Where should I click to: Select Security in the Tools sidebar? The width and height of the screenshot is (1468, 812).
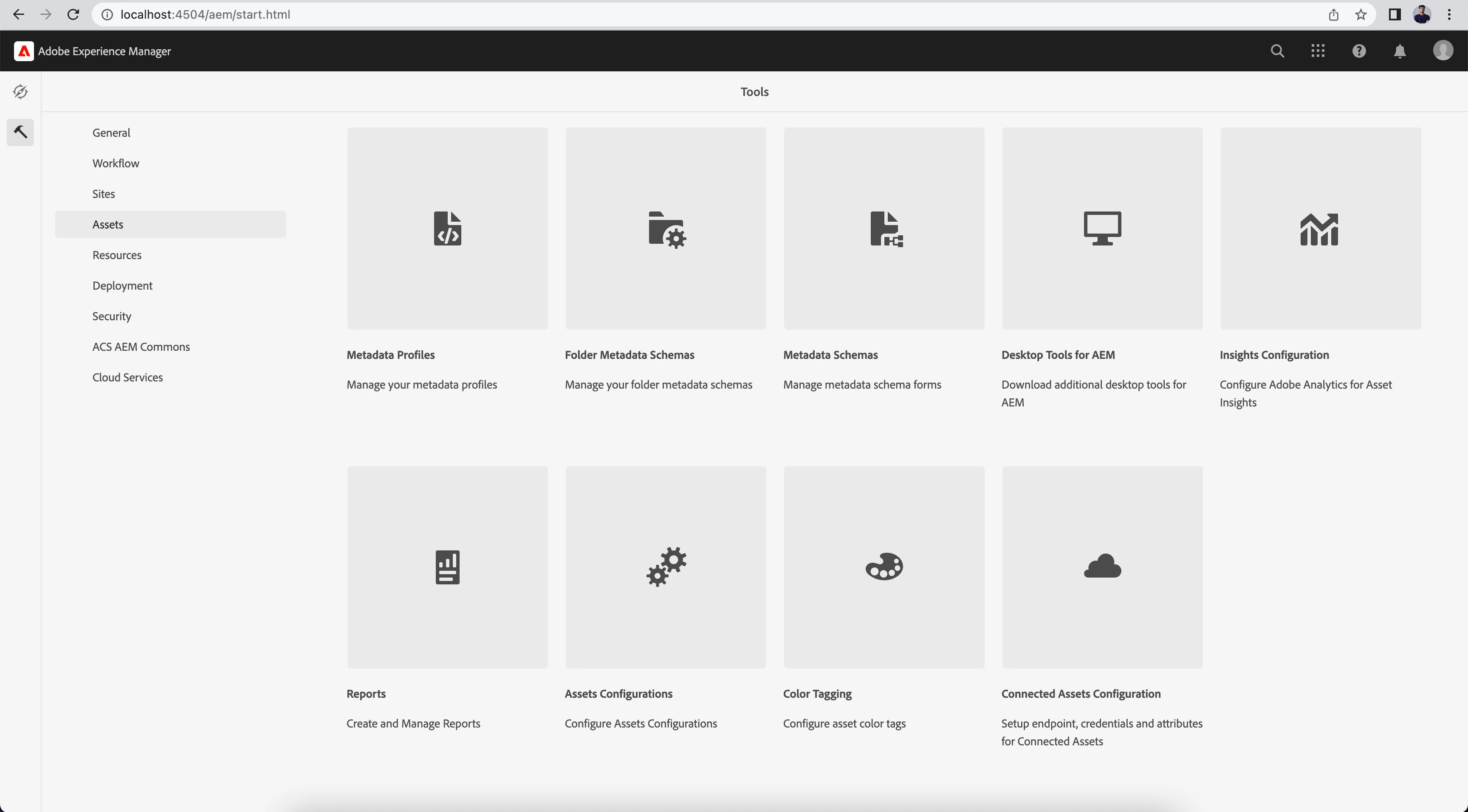coord(112,316)
